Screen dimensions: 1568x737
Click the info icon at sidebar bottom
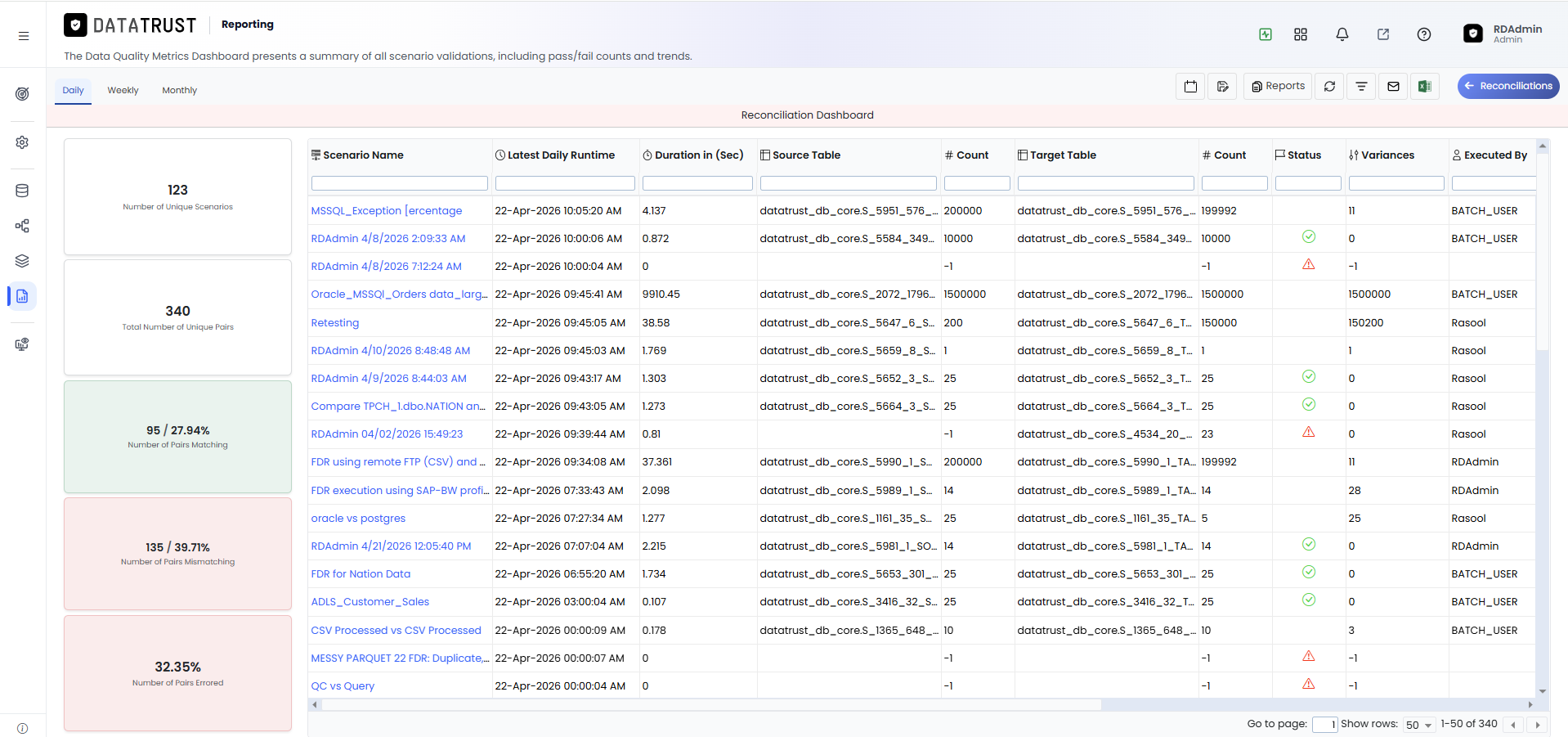[22, 728]
